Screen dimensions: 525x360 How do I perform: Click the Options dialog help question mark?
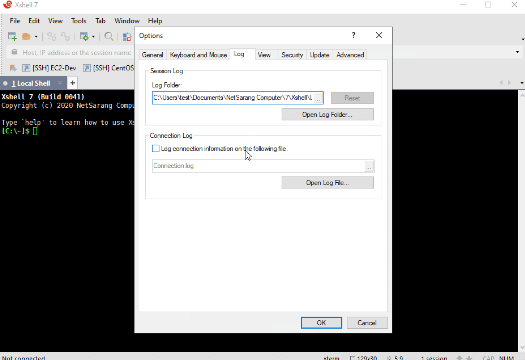coord(354,35)
